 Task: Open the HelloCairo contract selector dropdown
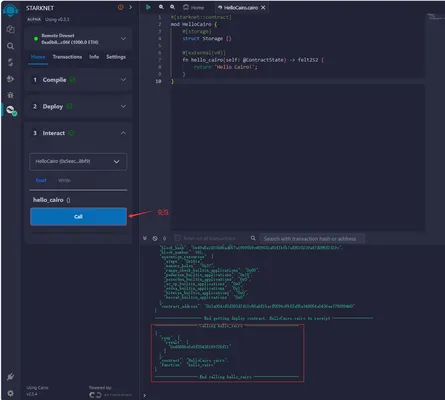click(x=78, y=162)
